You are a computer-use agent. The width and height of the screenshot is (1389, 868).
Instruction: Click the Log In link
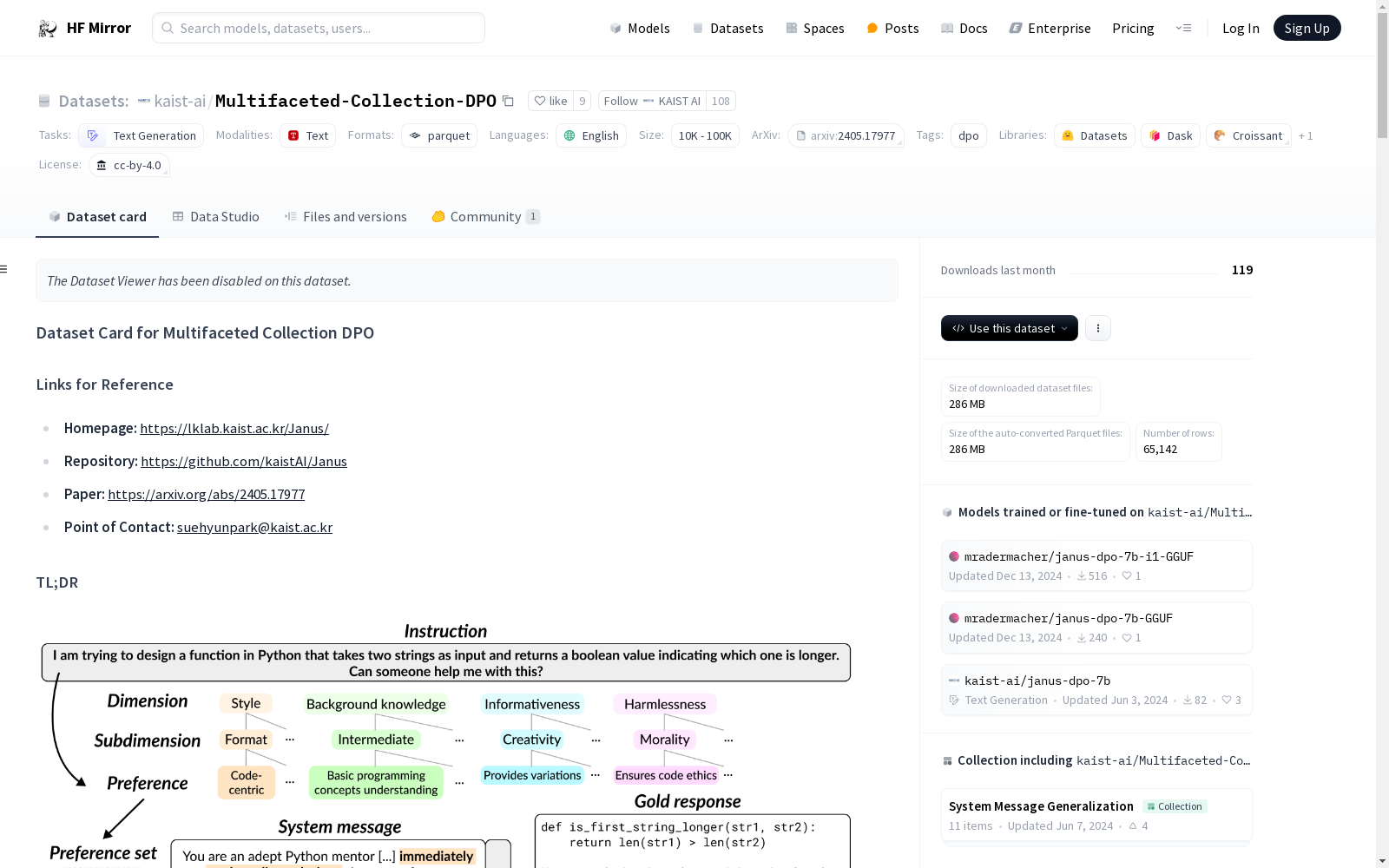pyautogui.click(x=1241, y=29)
